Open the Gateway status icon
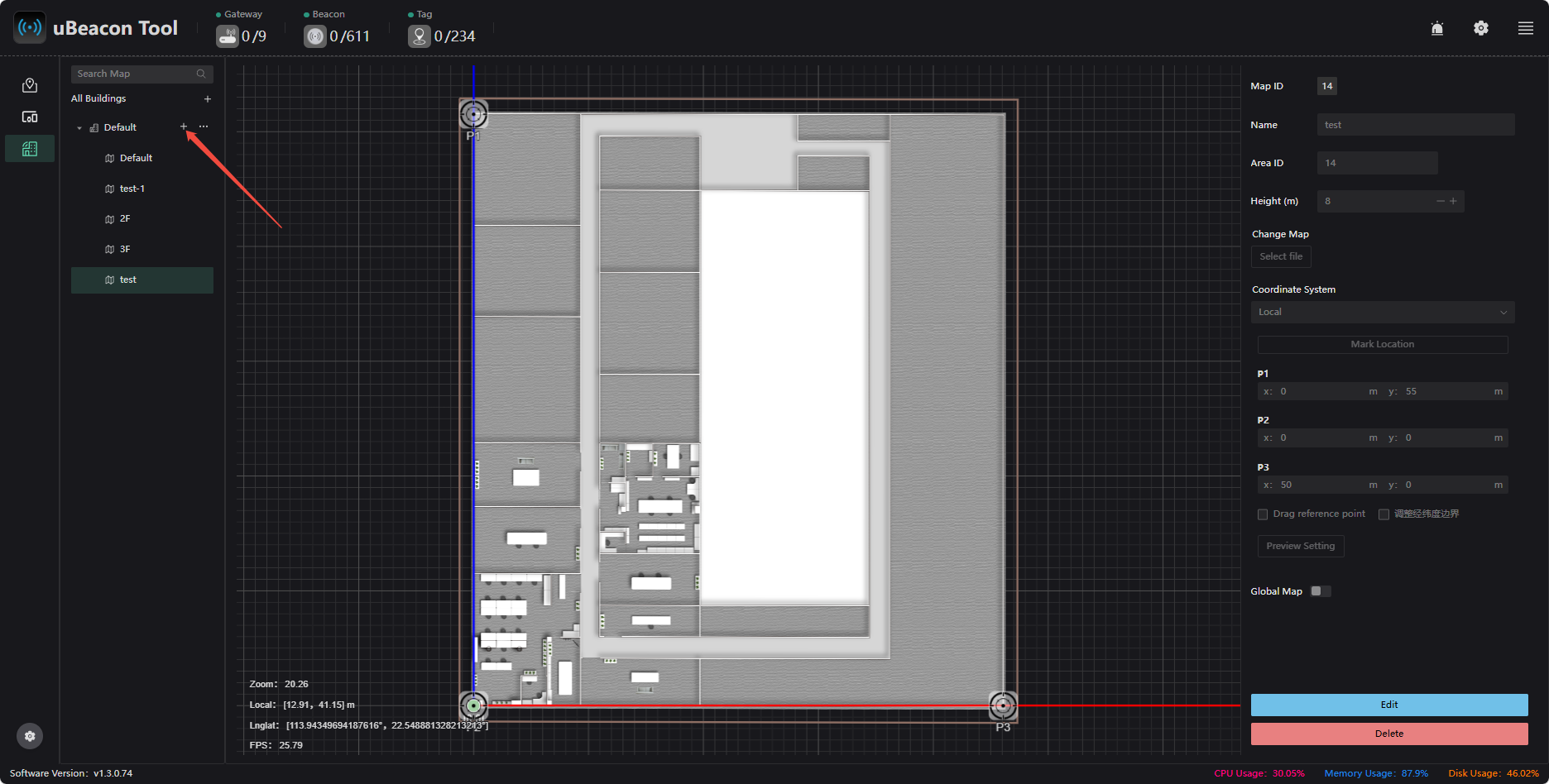This screenshot has width=1549, height=784. (227, 36)
